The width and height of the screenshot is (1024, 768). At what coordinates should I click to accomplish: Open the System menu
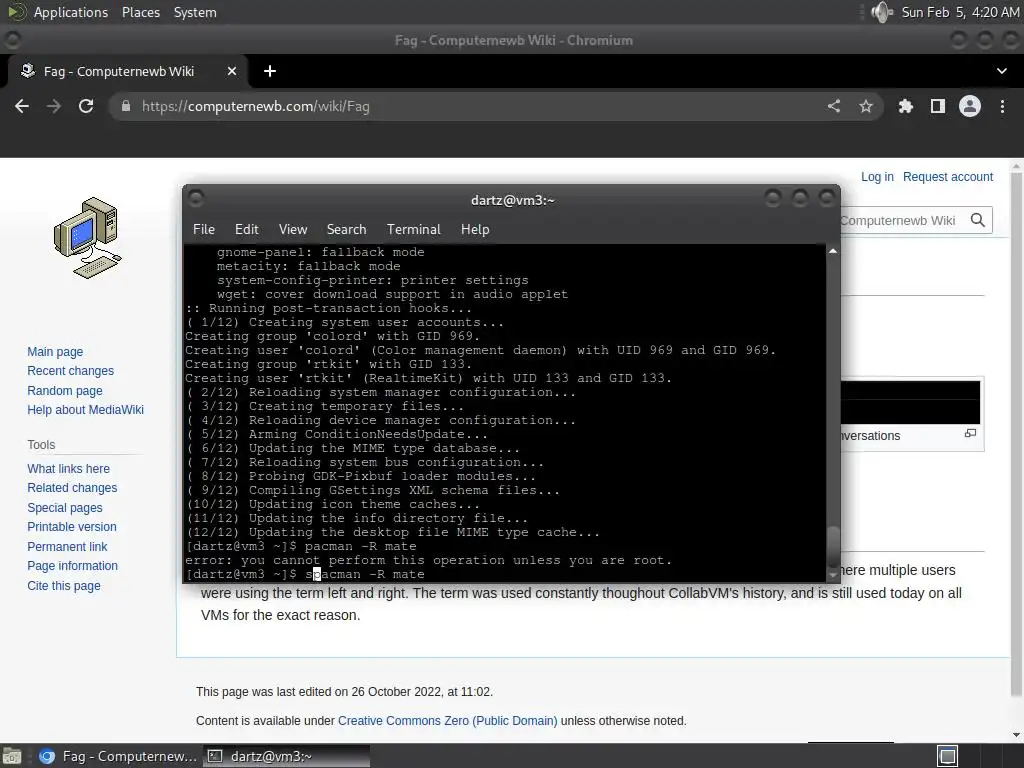coord(195,12)
